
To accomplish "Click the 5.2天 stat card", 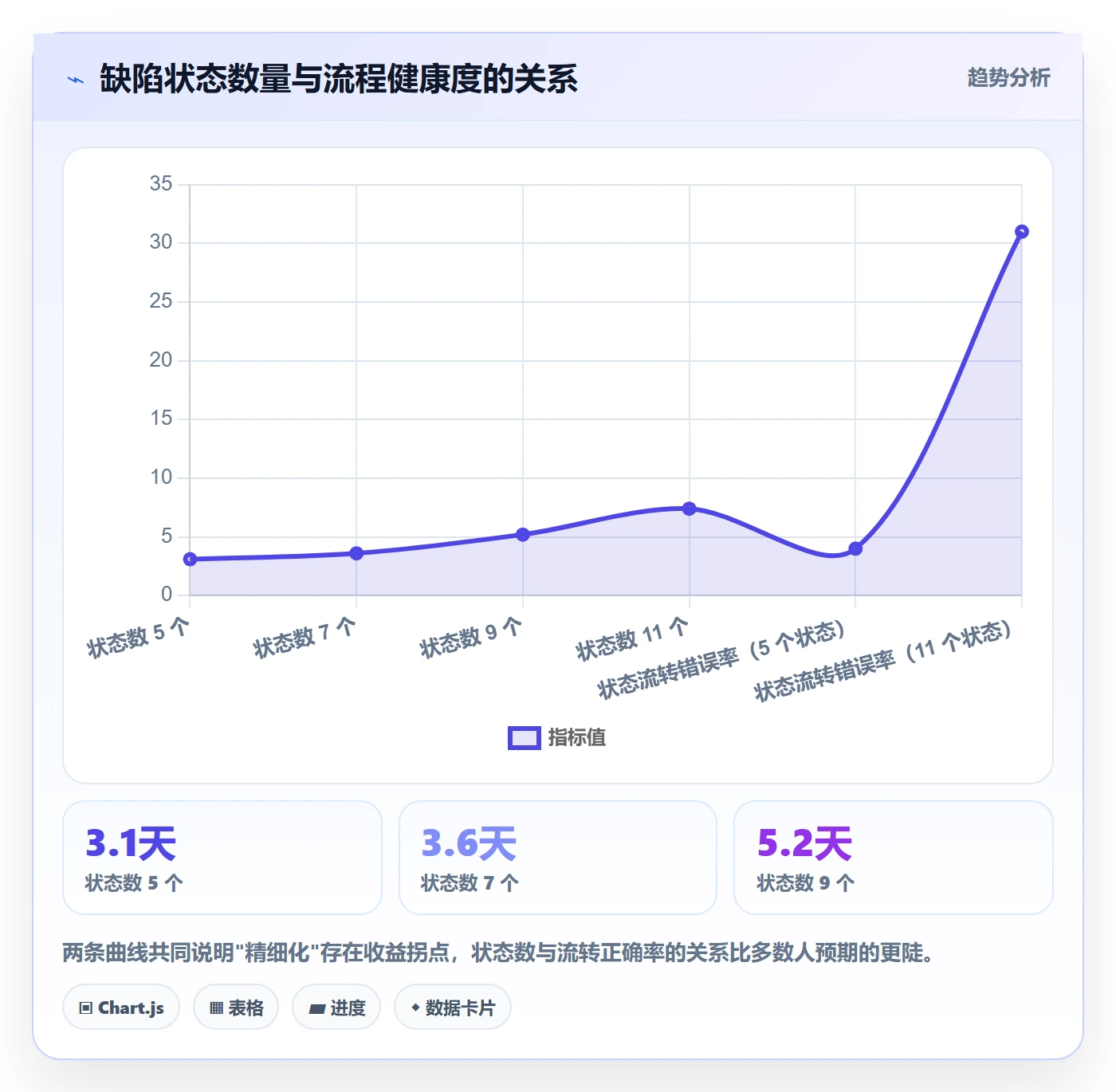I will tap(894, 858).
